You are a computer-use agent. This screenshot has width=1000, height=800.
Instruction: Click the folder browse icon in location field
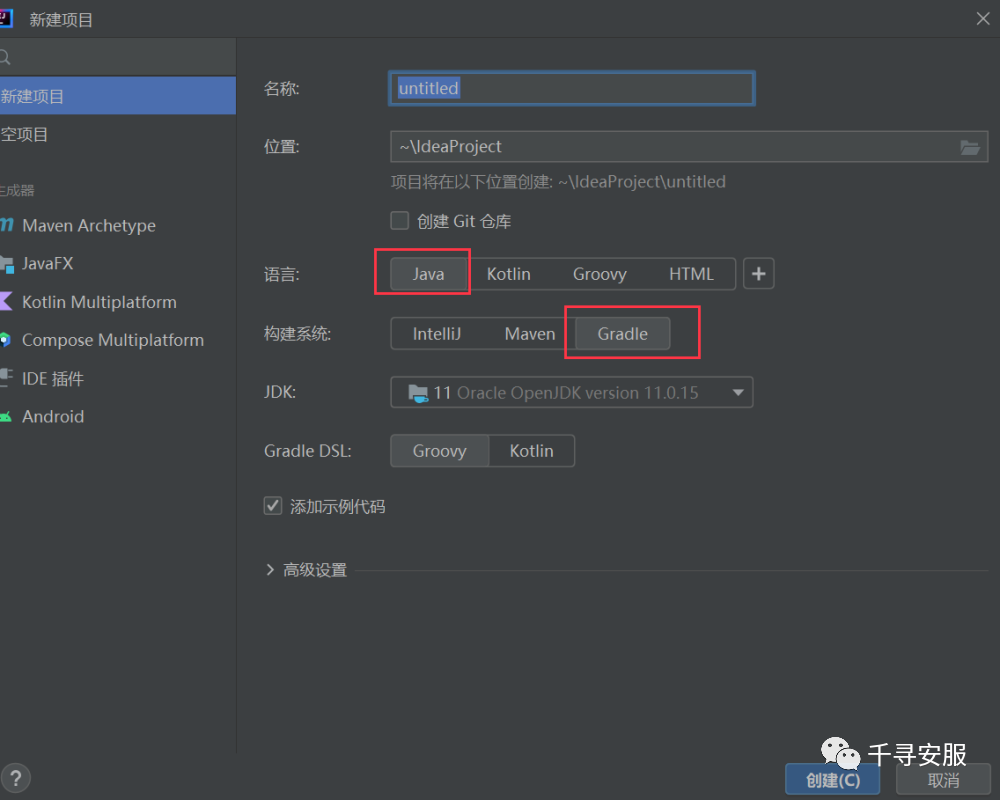(970, 147)
